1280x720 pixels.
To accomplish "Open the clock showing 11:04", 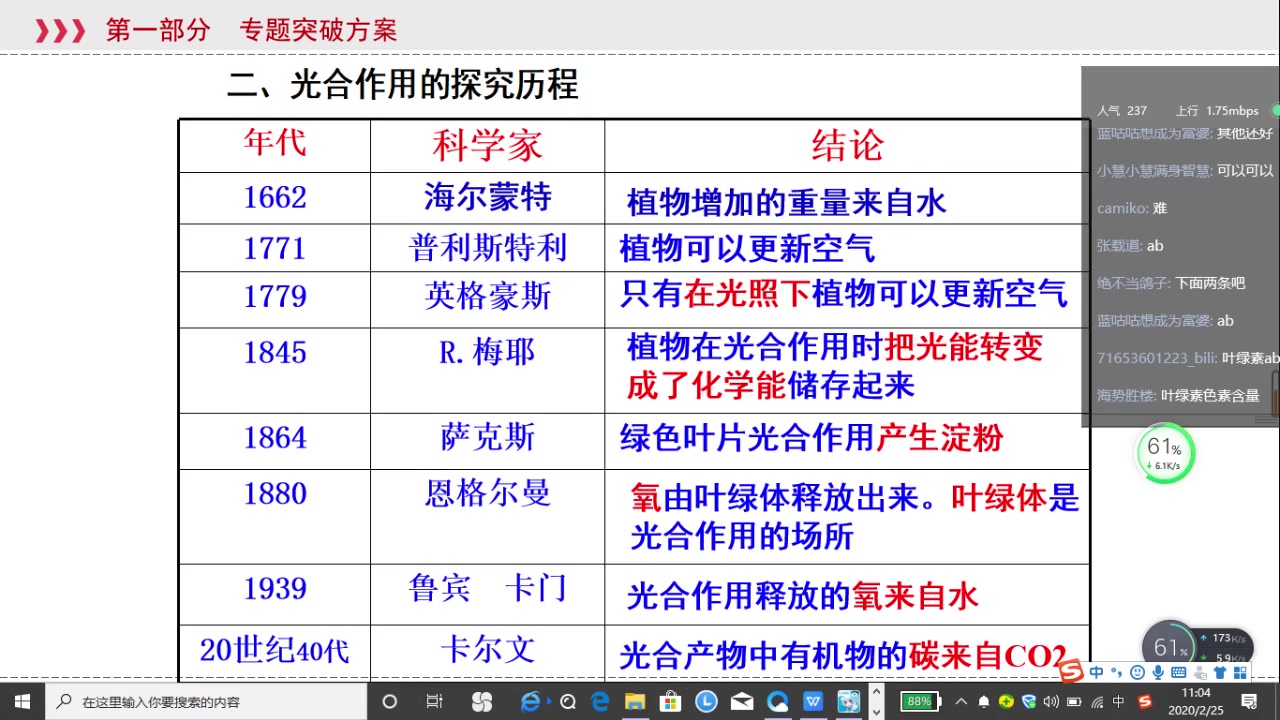I will point(1195,701).
